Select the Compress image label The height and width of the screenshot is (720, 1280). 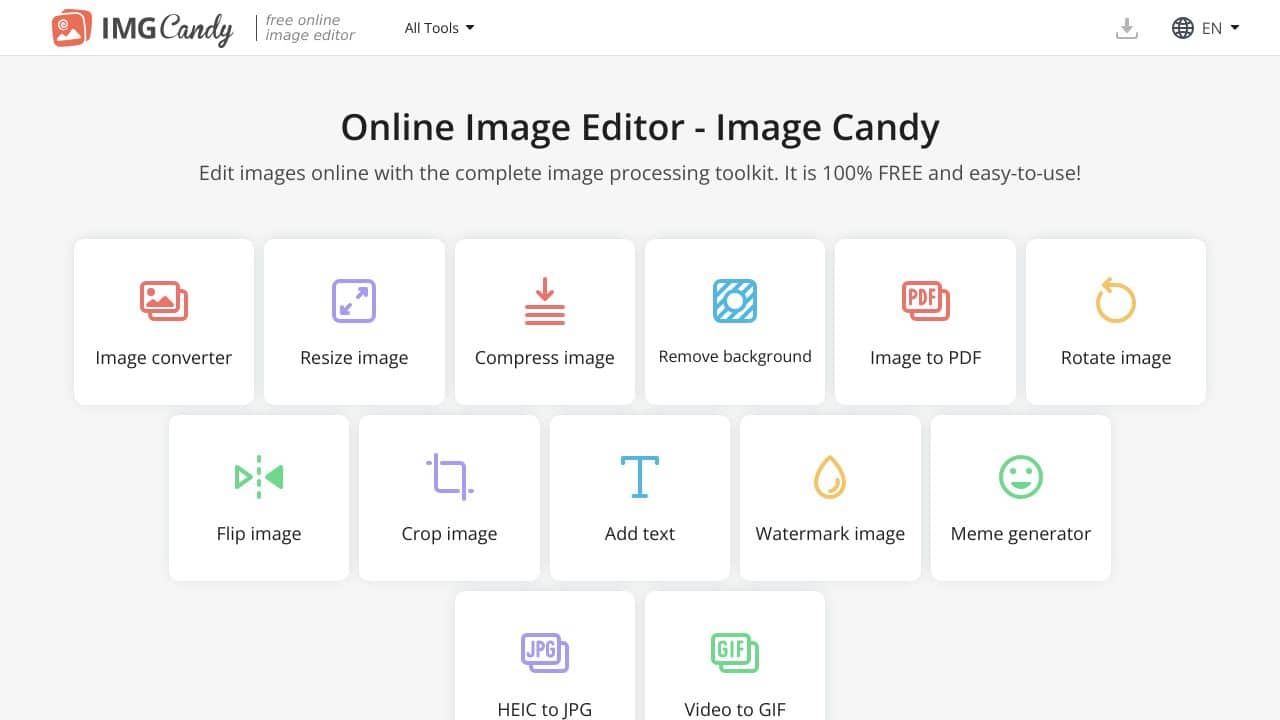click(545, 358)
